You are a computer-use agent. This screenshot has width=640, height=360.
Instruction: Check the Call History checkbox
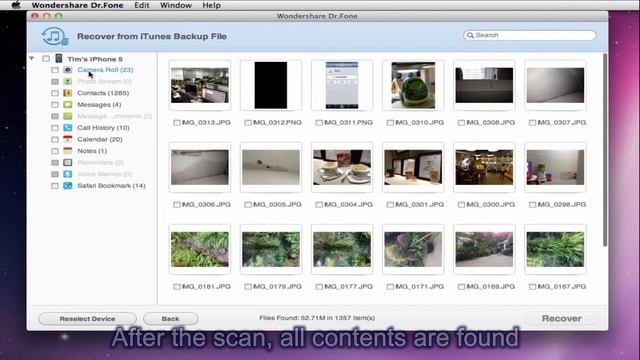55,128
